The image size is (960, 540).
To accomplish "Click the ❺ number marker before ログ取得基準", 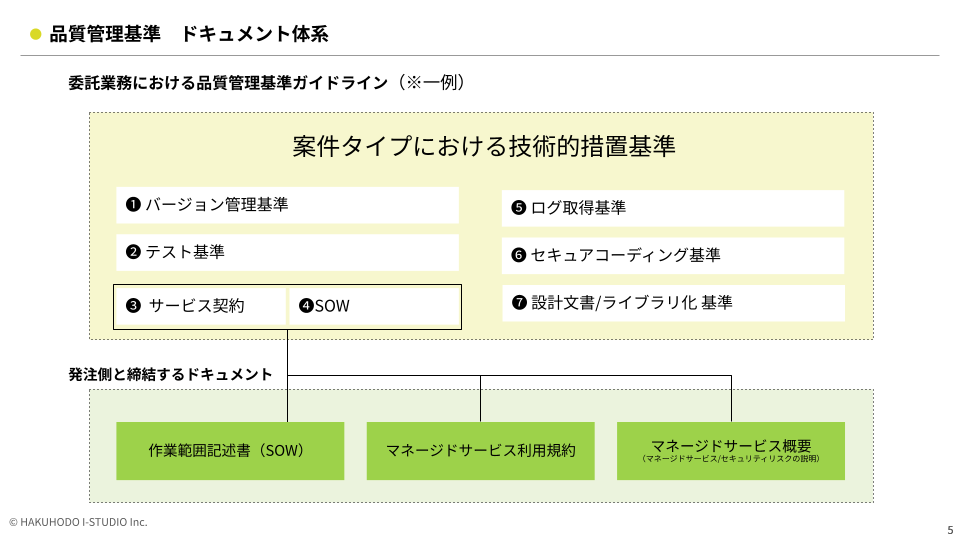I will pyautogui.click(x=518, y=208).
